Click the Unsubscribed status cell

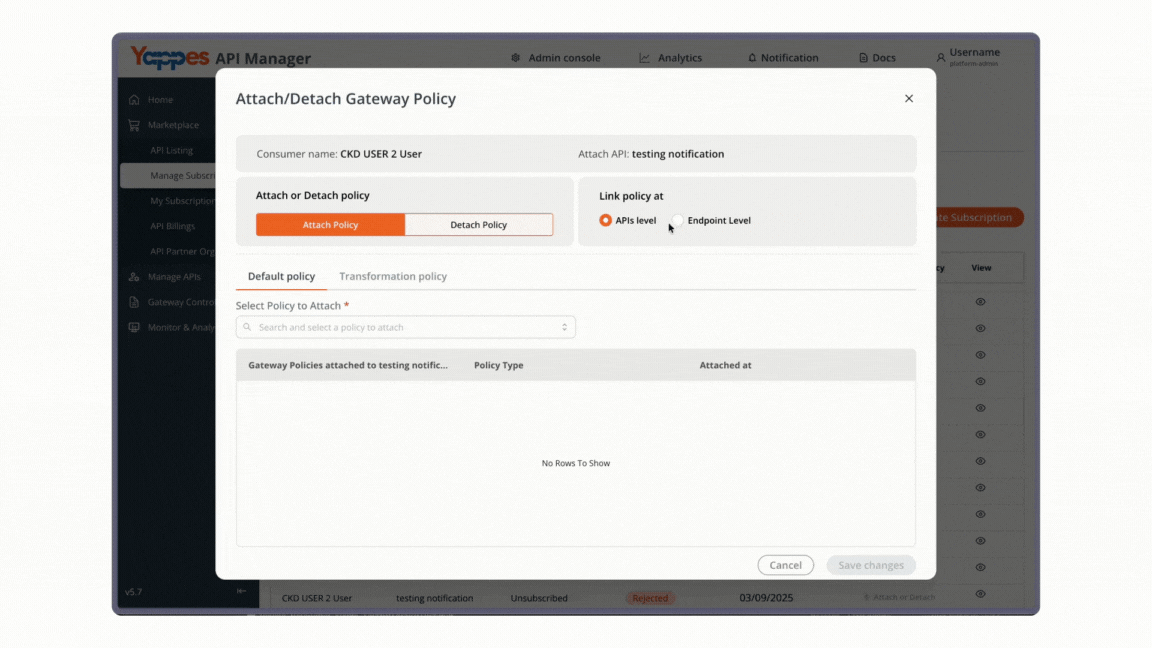tap(539, 598)
